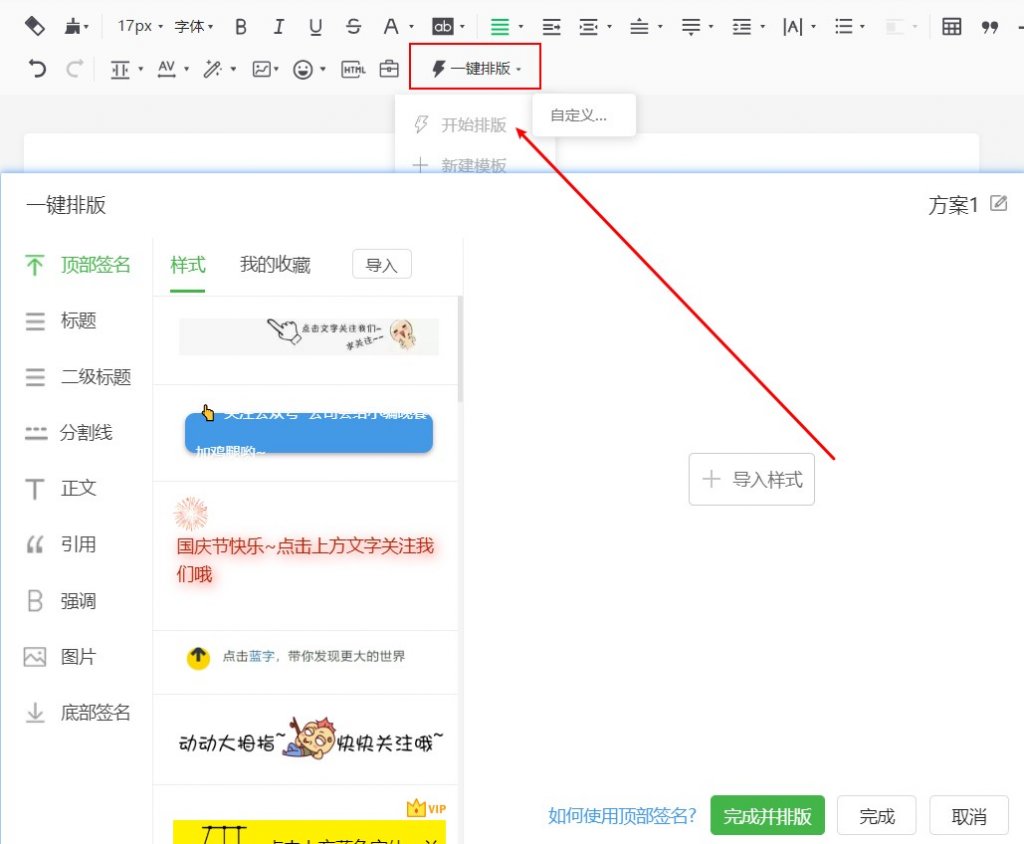Click the text background highlight icon

click(442, 27)
